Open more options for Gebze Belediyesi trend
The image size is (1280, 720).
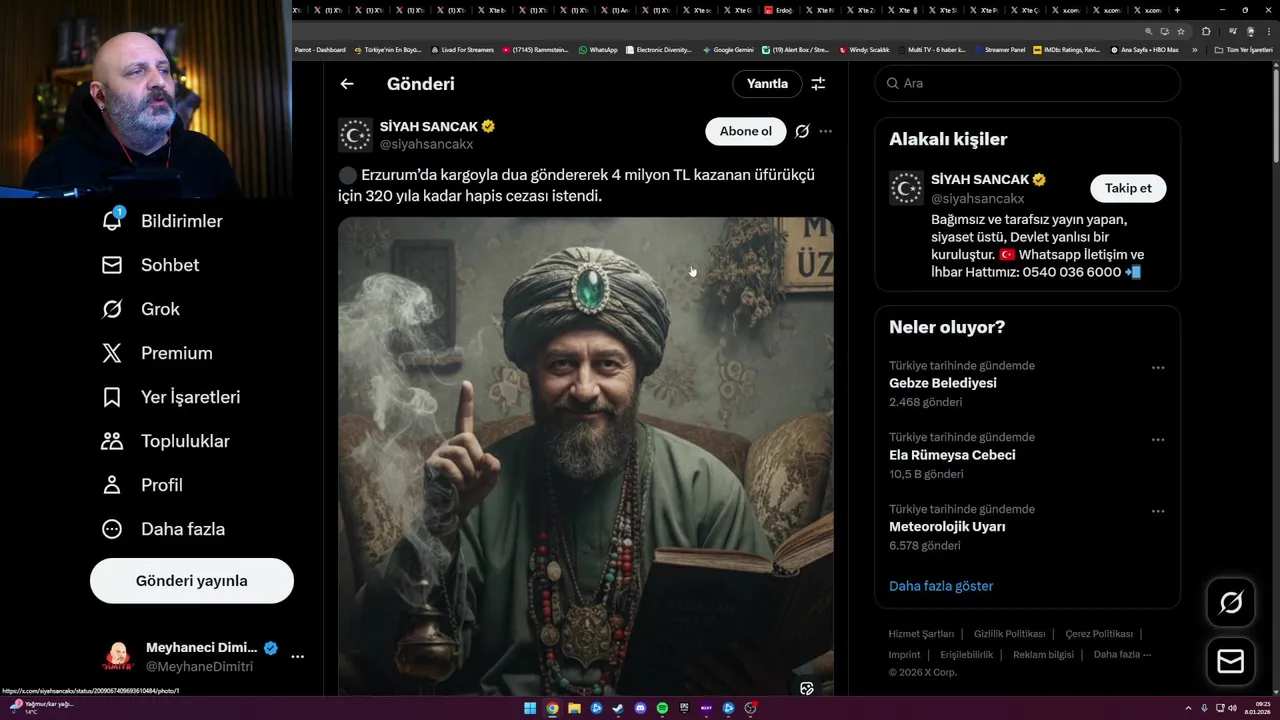[x=1158, y=368]
